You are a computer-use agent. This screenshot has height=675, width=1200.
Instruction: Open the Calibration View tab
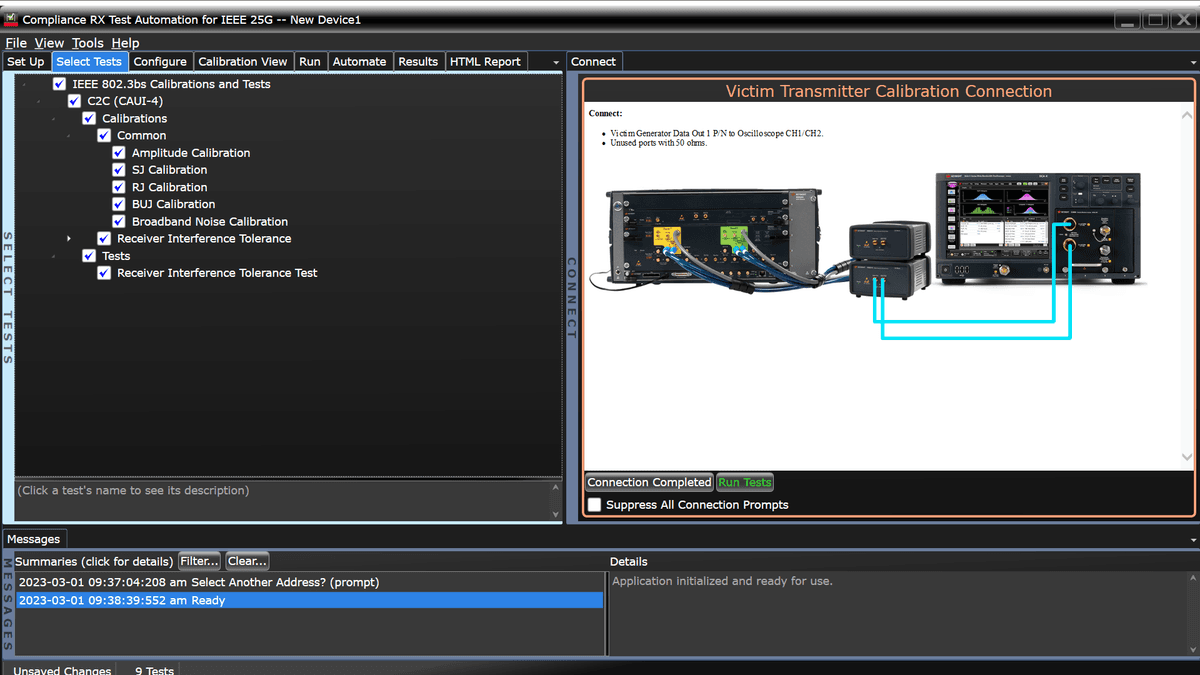click(242, 61)
